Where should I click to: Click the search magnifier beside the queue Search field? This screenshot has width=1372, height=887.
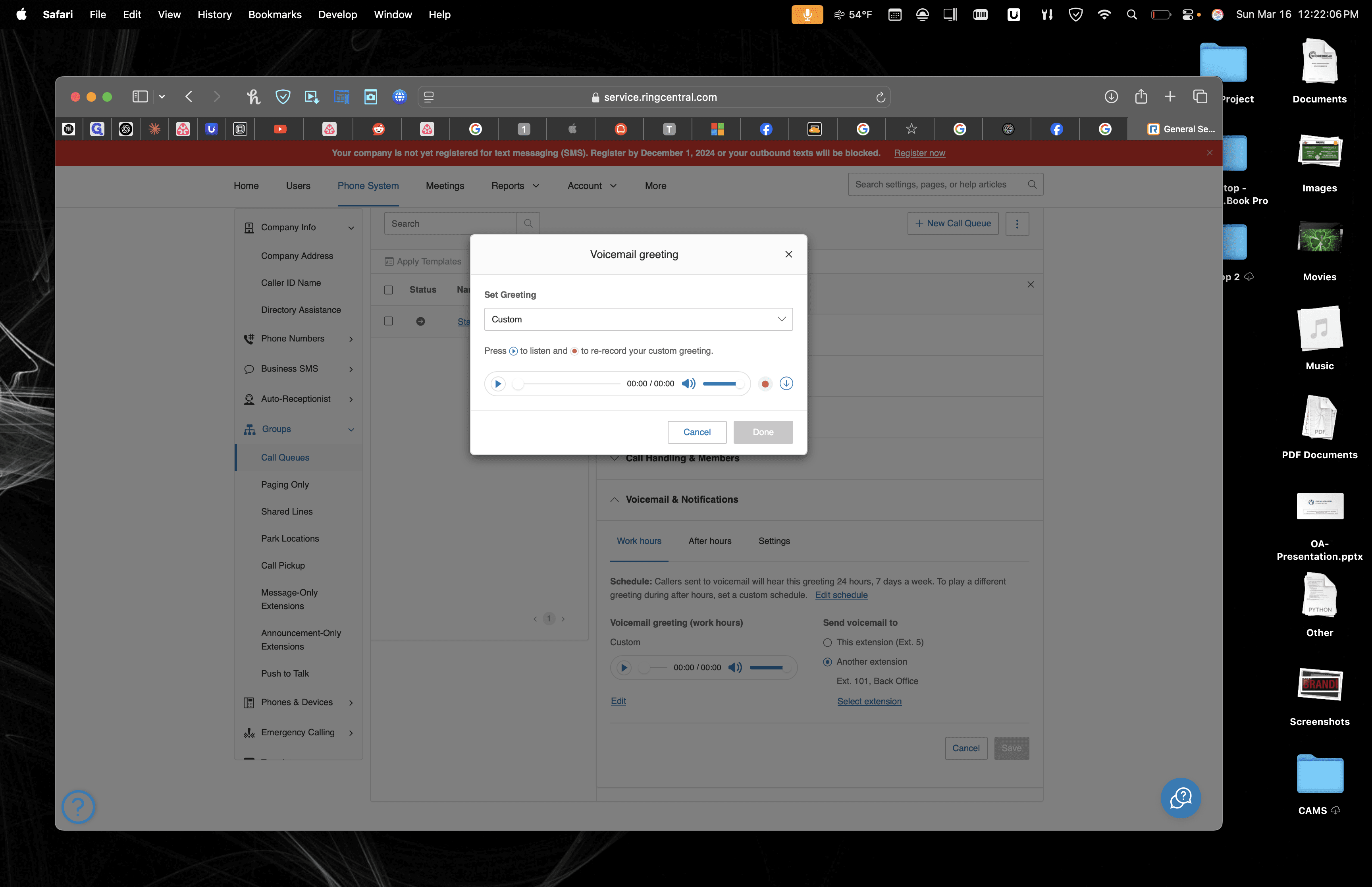pyautogui.click(x=528, y=224)
